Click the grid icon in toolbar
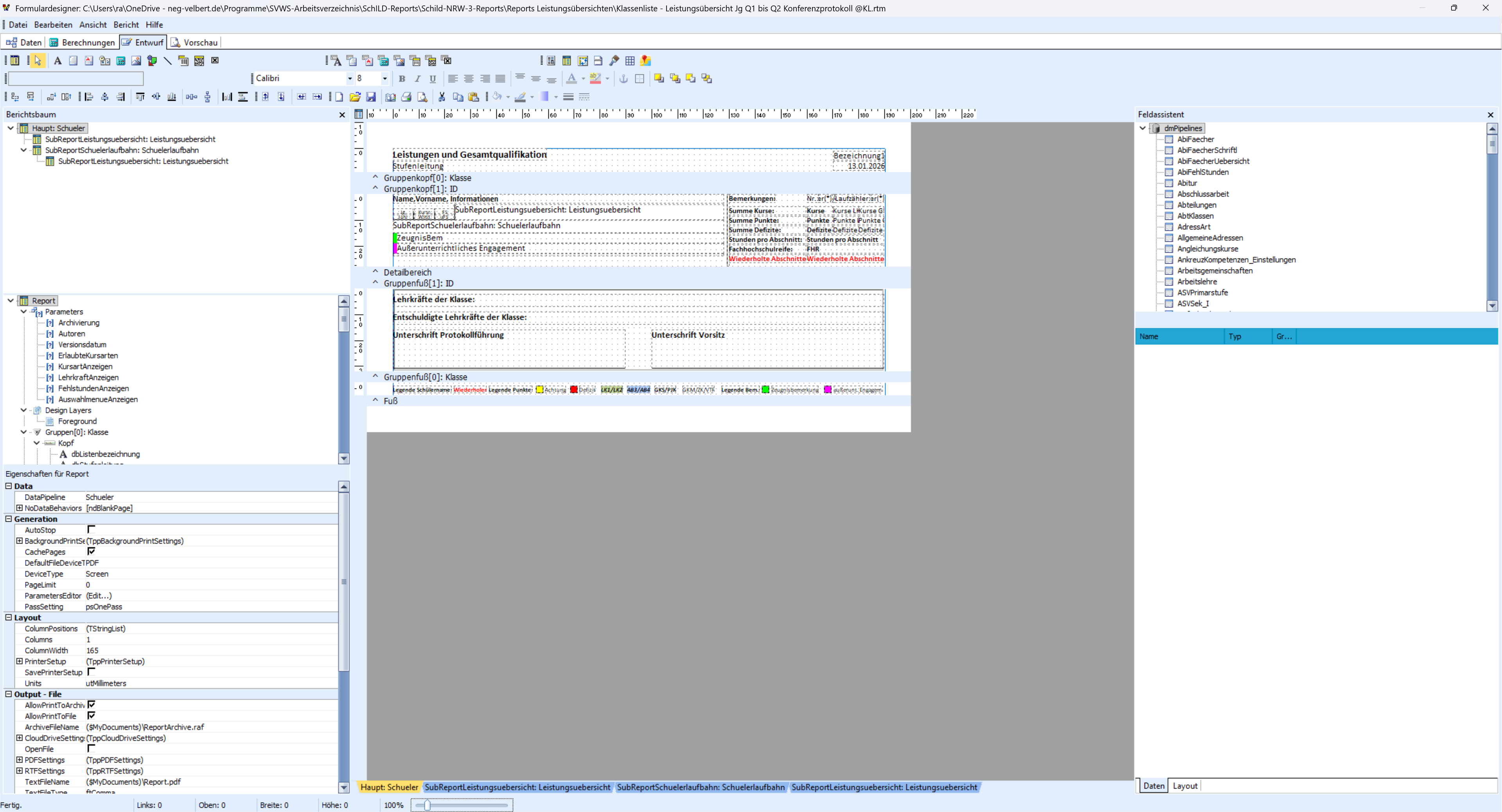 (x=630, y=61)
